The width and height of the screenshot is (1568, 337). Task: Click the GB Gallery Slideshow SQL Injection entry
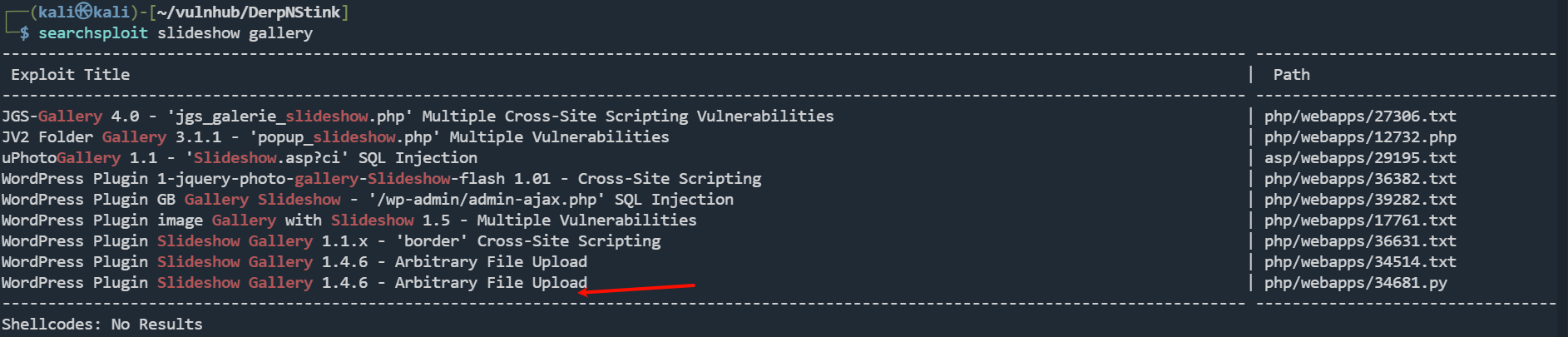click(x=368, y=200)
